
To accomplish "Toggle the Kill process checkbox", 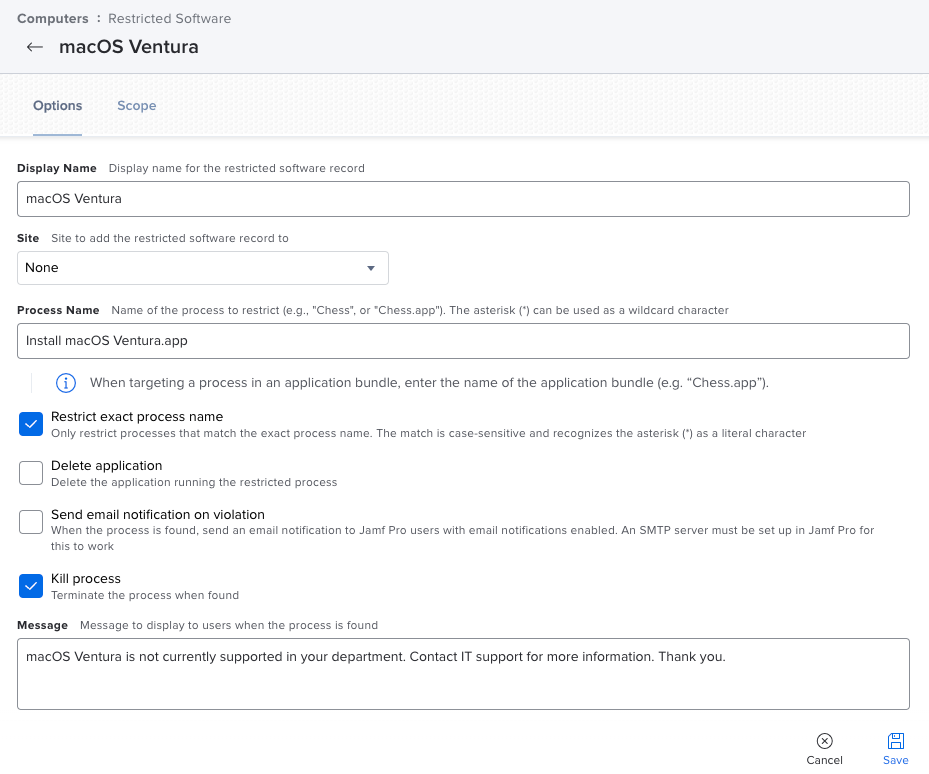I will [31, 586].
